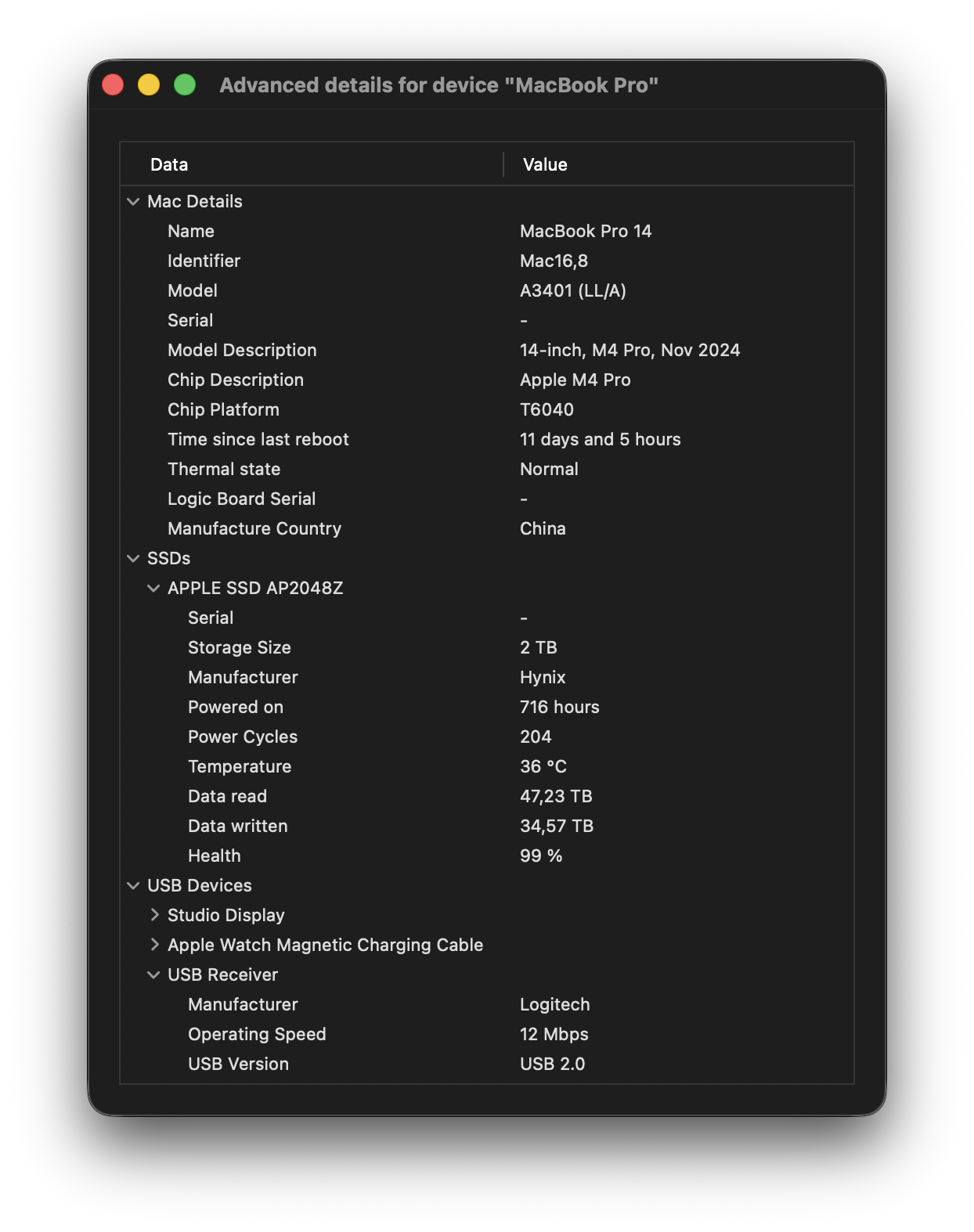Viewport: 974px width, 1232px height.
Task: Minimize window with yellow button
Action: tap(149, 85)
